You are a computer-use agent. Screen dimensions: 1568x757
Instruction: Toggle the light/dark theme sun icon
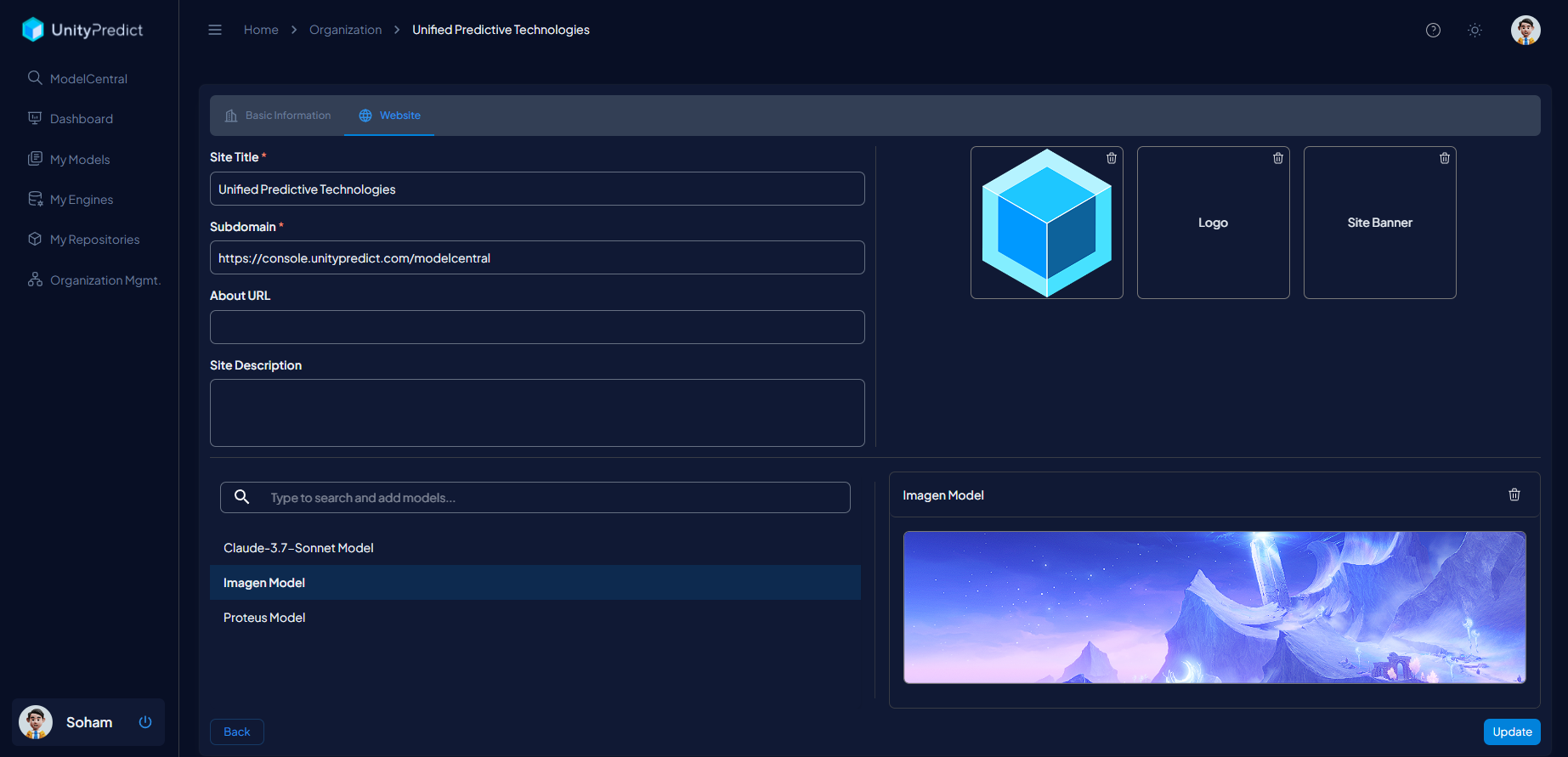(1475, 30)
